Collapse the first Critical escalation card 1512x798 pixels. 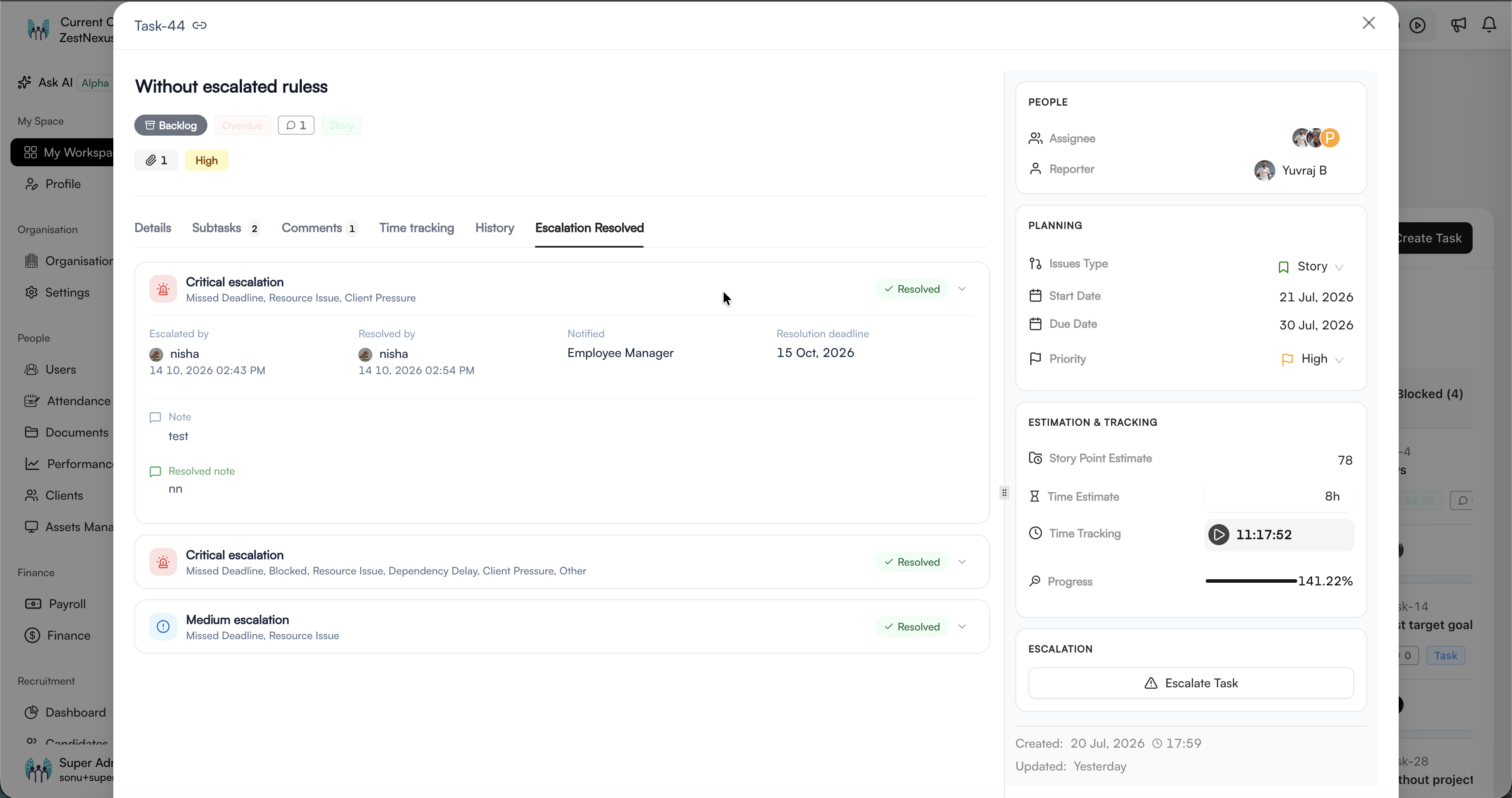coord(962,289)
